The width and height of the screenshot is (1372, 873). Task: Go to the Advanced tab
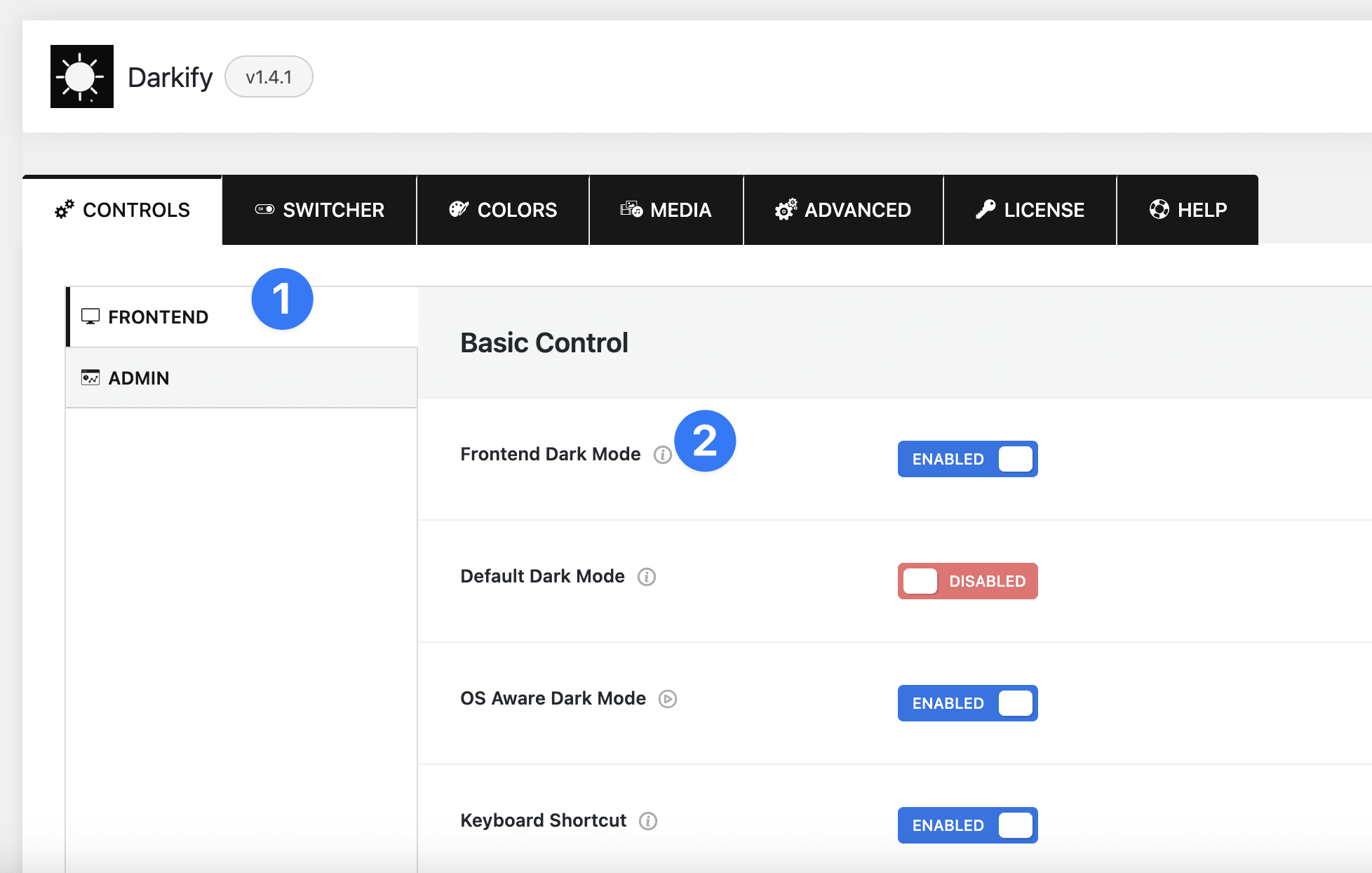click(x=843, y=210)
